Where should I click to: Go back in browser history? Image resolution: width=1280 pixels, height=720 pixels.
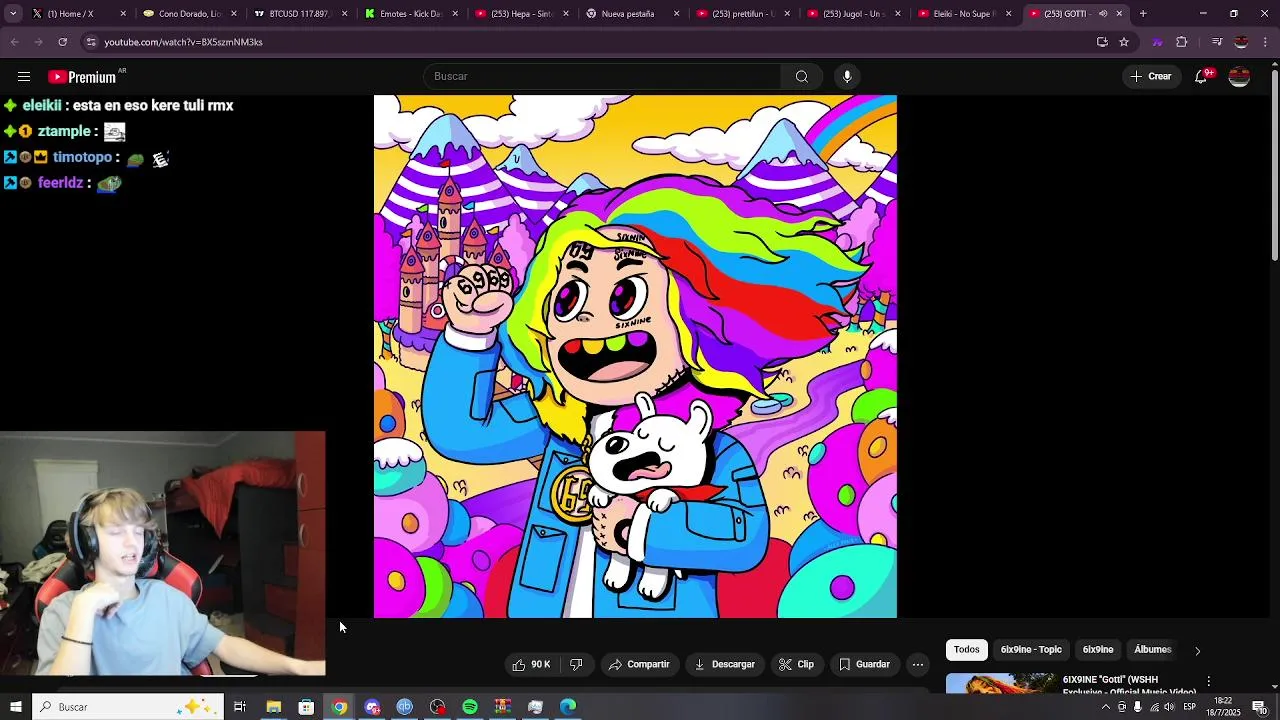pos(14,42)
